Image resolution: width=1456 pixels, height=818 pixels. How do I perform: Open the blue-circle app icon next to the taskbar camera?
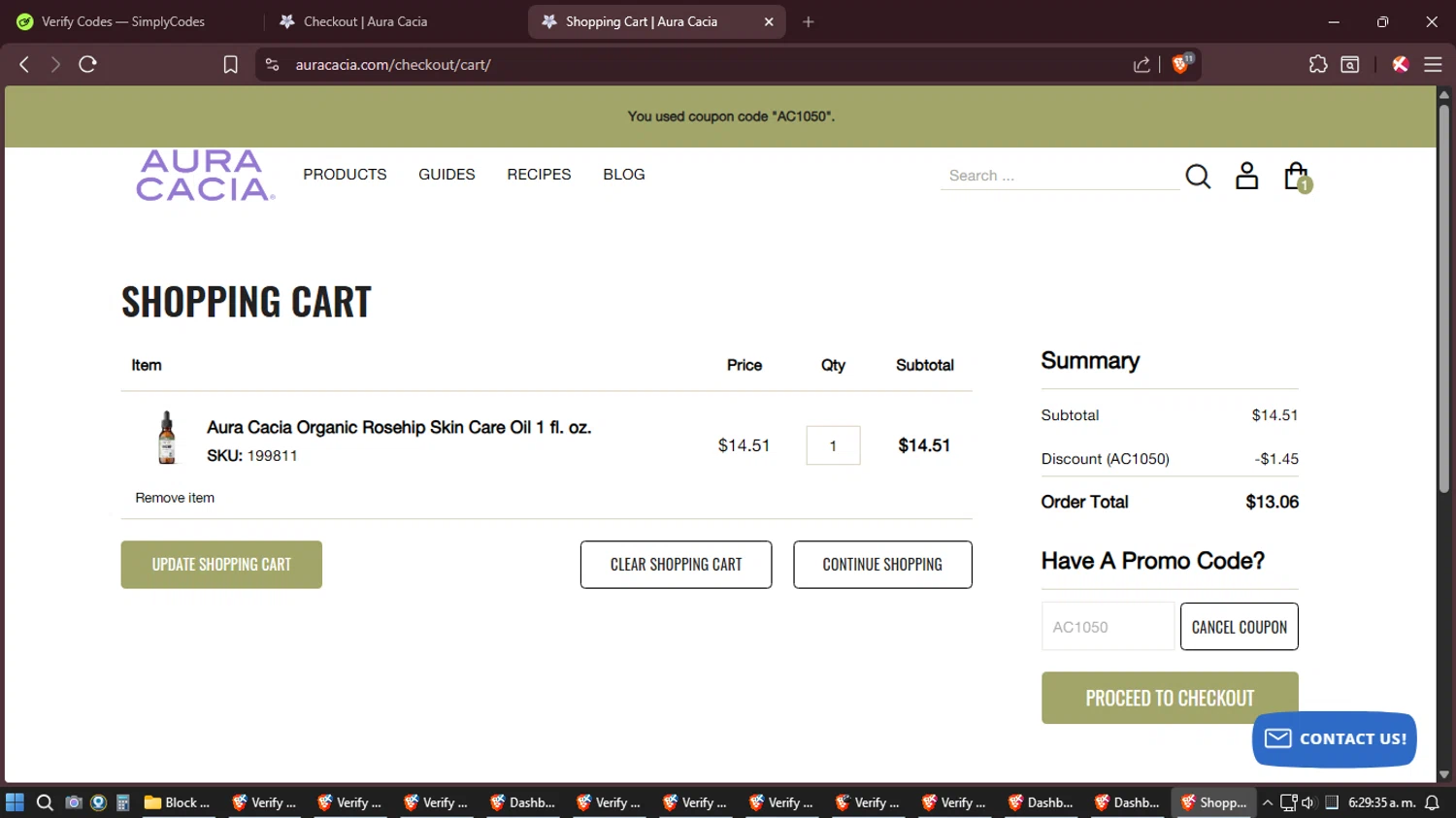click(x=98, y=802)
